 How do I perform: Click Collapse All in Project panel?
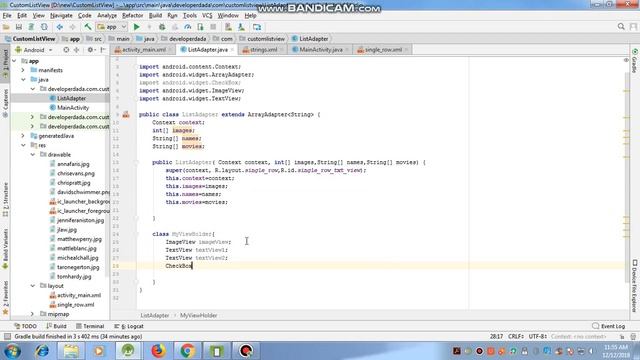click(76, 50)
